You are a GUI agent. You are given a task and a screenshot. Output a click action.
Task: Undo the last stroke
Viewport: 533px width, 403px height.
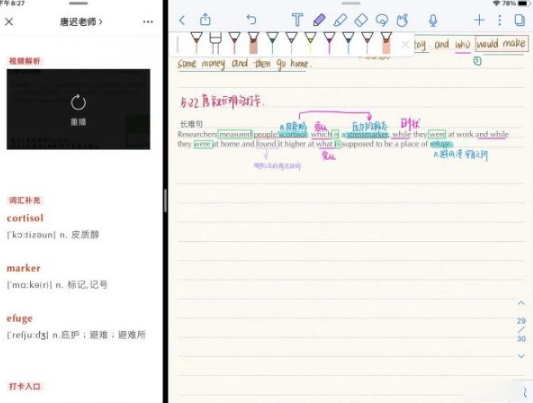tap(251, 19)
